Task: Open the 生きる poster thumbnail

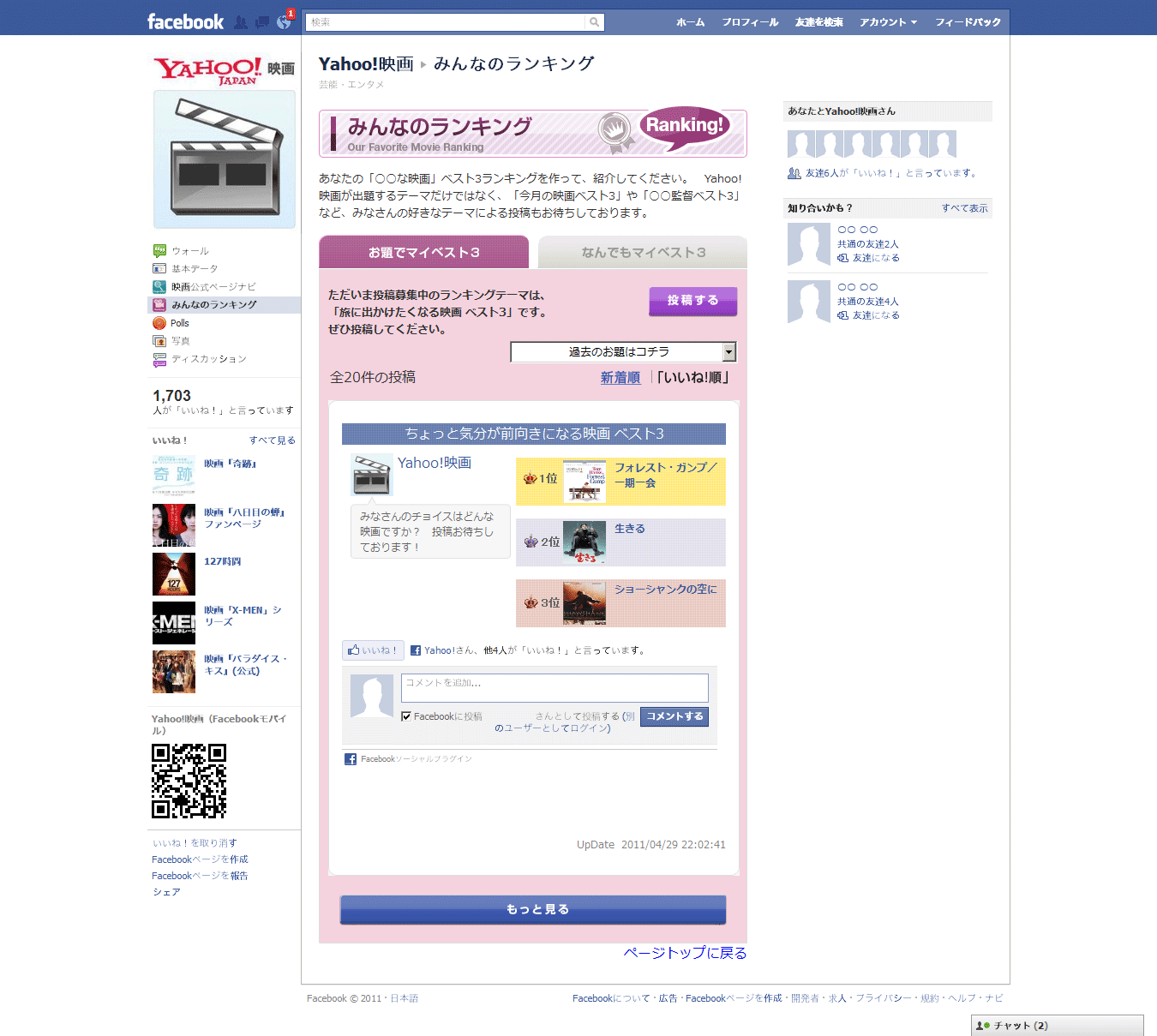Action: click(x=584, y=542)
